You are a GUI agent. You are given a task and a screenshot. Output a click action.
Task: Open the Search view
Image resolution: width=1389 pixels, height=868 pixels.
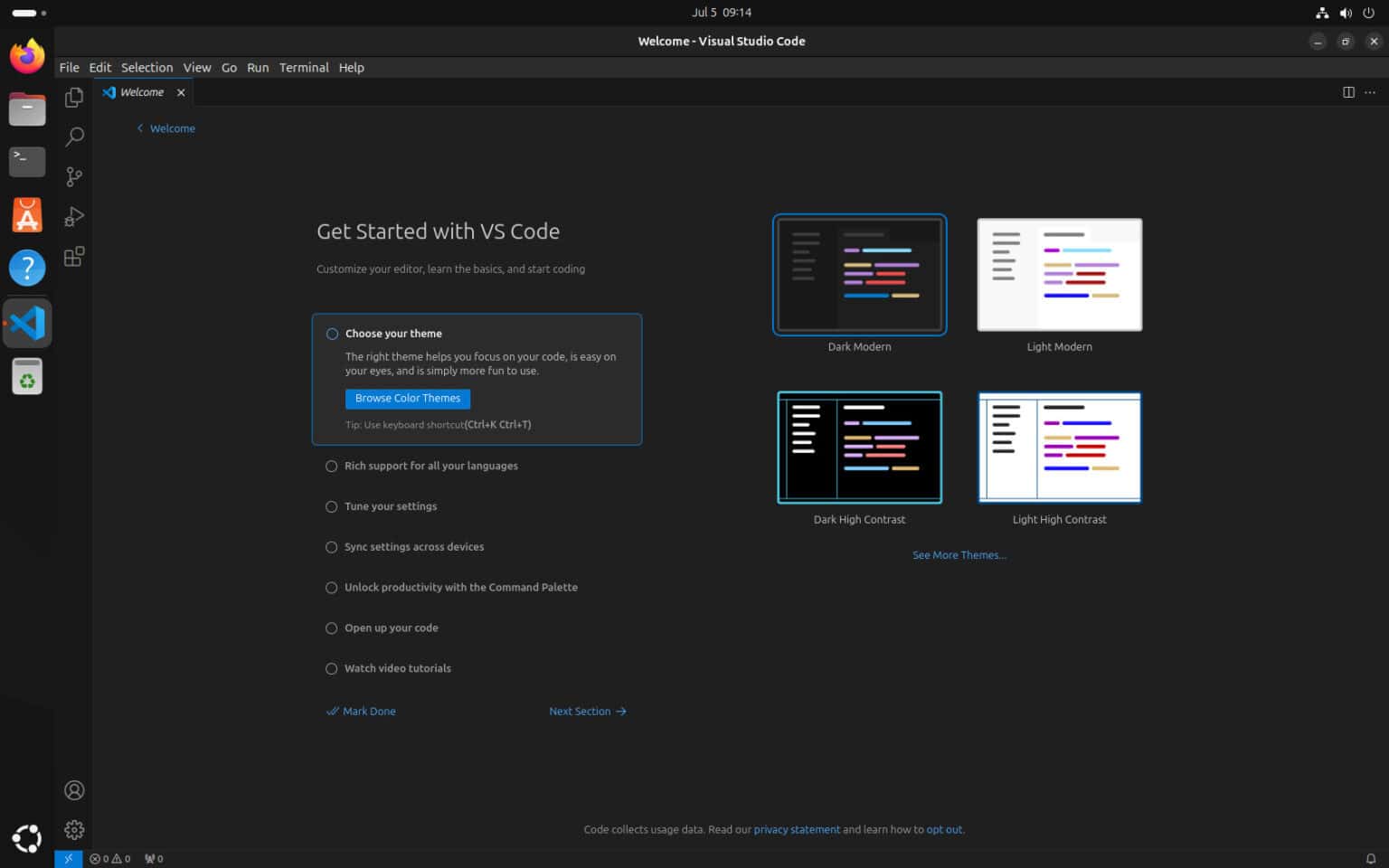74,137
